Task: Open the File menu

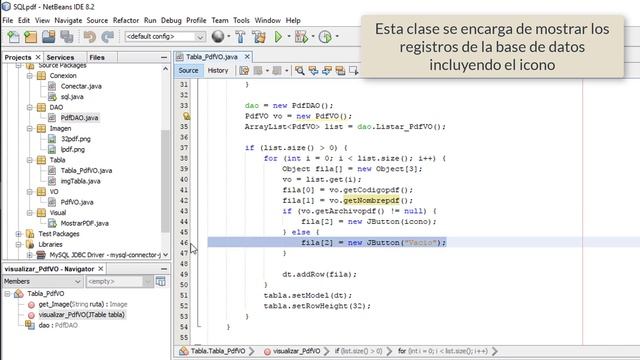Action: (x=7, y=20)
